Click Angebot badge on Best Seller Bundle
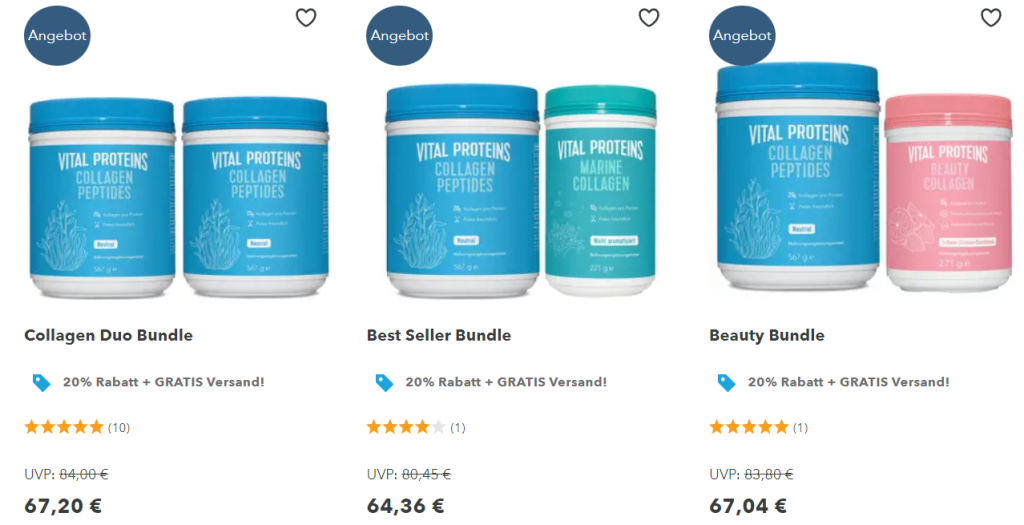1024x525 pixels. pyautogui.click(x=400, y=35)
